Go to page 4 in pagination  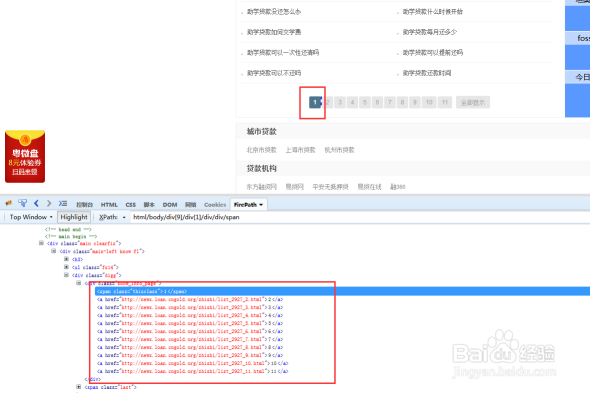click(x=352, y=102)
